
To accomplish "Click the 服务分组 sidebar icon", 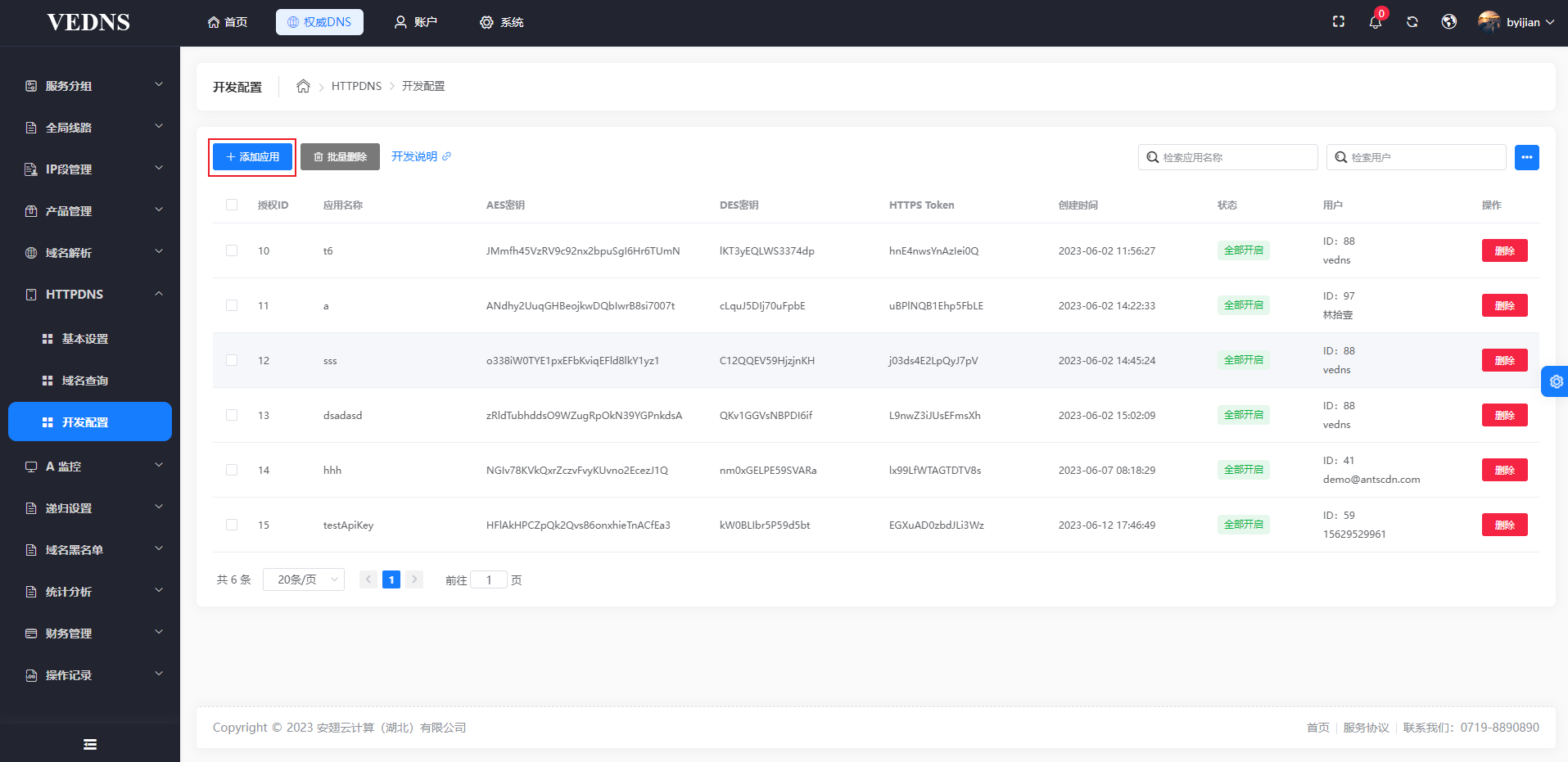I will (31, 86).
